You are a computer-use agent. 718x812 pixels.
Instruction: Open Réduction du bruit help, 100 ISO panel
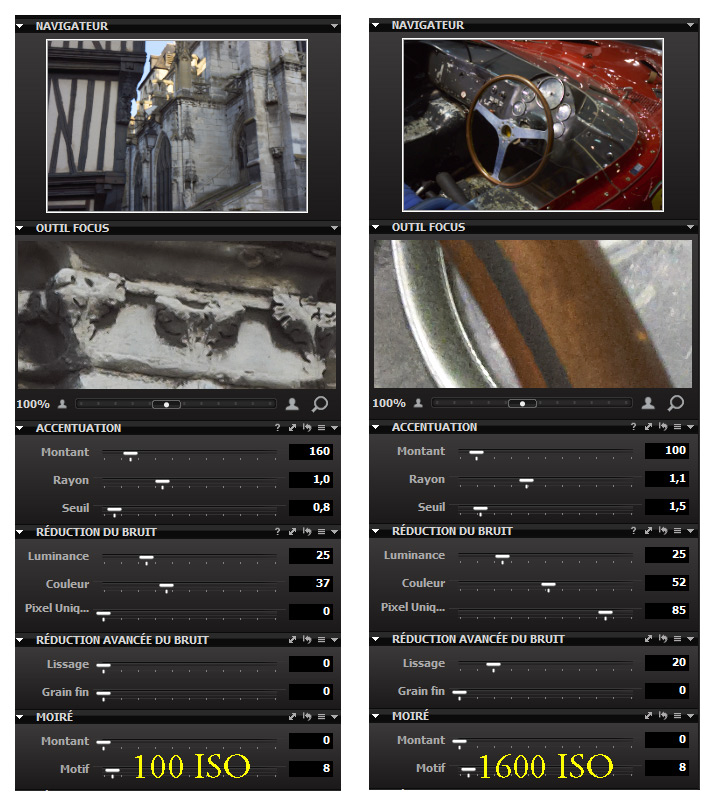click(x=278, y=532)
